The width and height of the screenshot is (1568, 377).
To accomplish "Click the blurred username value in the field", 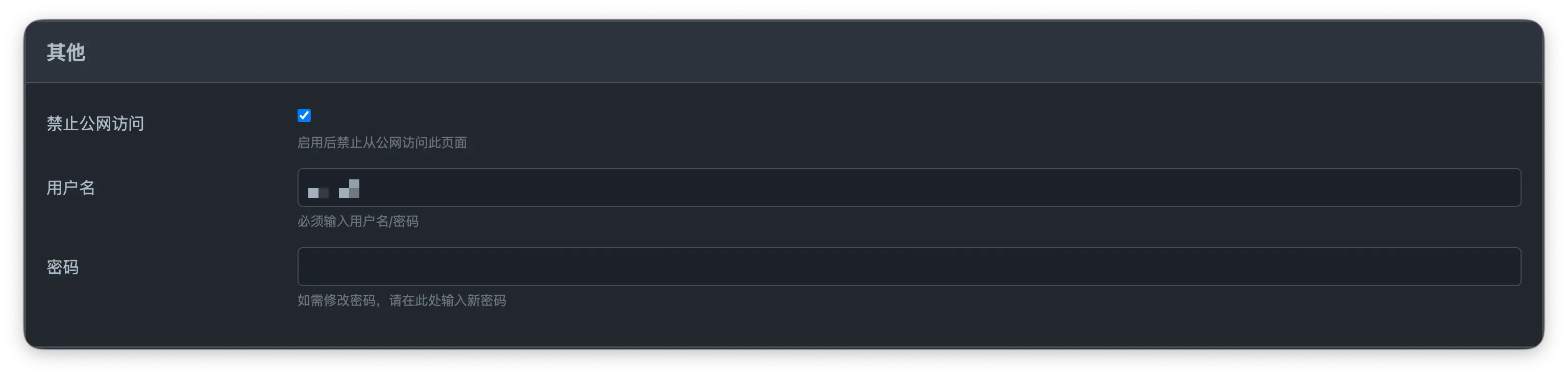I will click(x=334, y=190).
